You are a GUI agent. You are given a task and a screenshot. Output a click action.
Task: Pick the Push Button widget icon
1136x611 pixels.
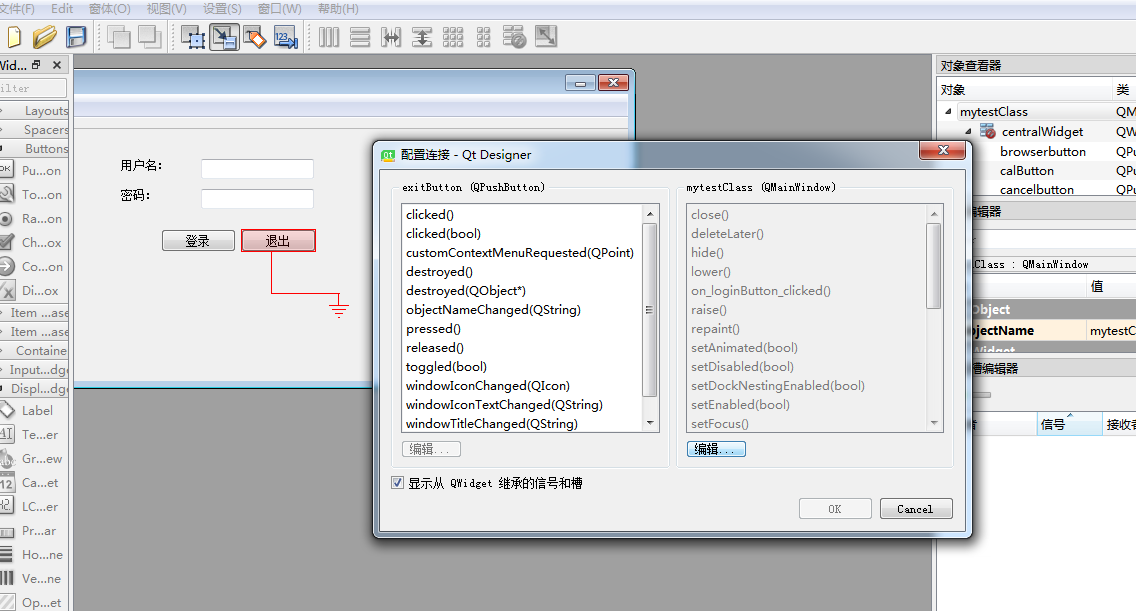[6, 170]
